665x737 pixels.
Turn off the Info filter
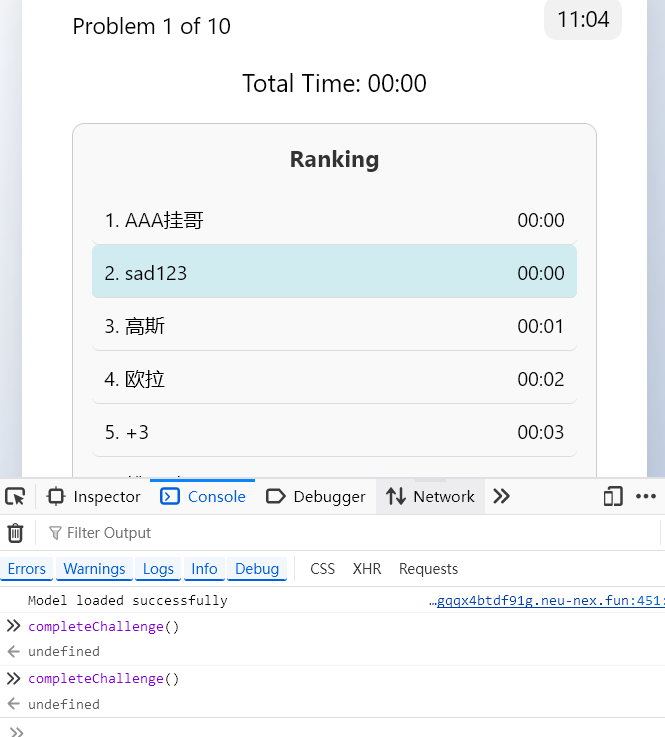click(204, 569)
